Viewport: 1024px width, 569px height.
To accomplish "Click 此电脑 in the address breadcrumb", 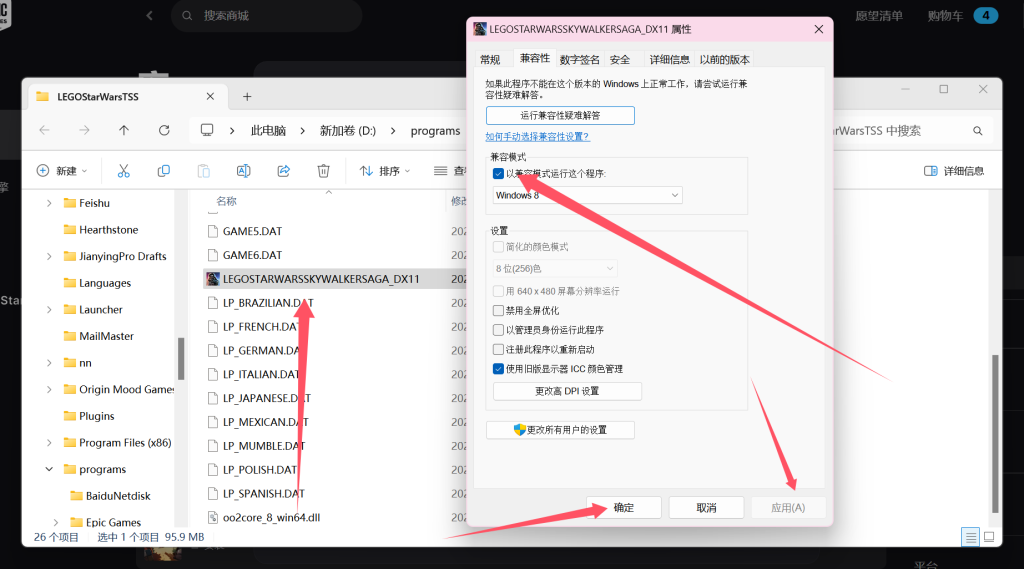I will point(268,131).
